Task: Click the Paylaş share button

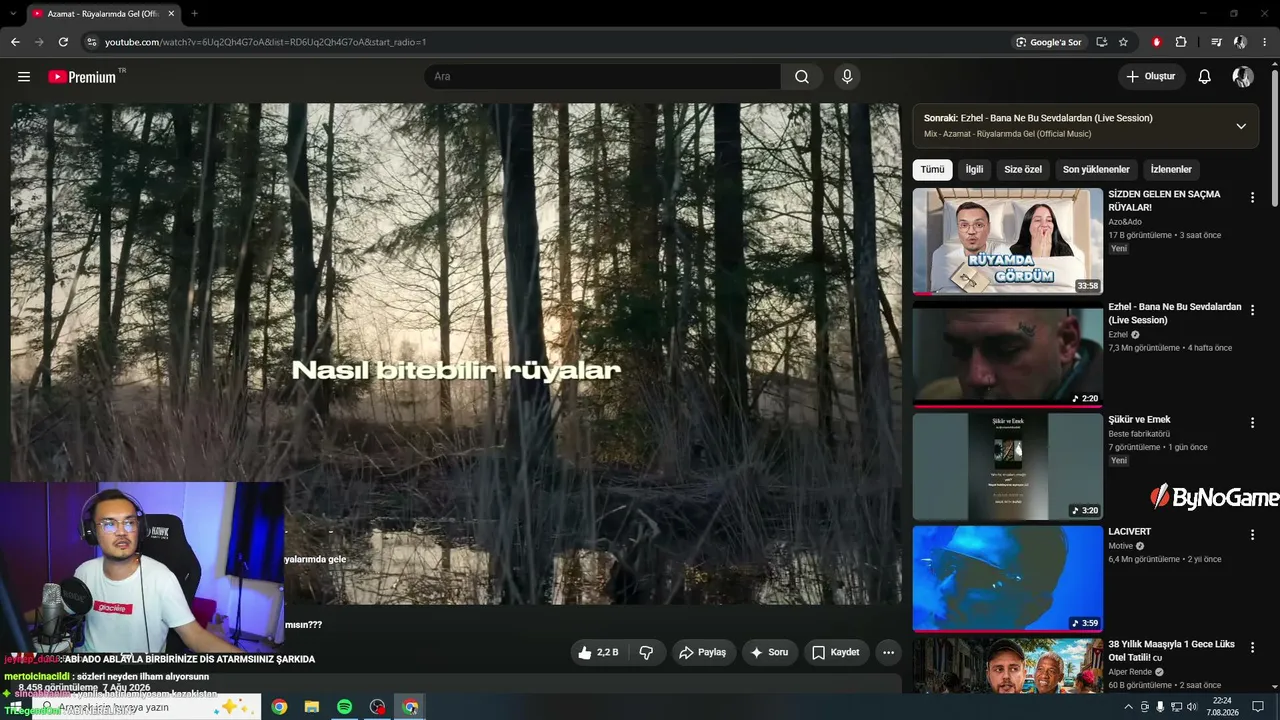Action: tap(702, 652)
